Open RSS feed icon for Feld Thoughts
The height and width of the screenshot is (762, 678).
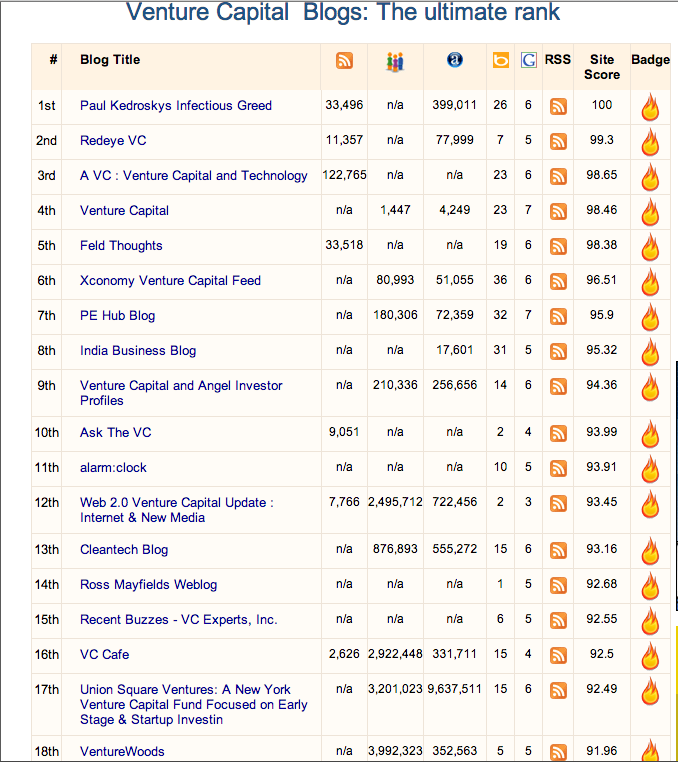[x=558, y=246]
